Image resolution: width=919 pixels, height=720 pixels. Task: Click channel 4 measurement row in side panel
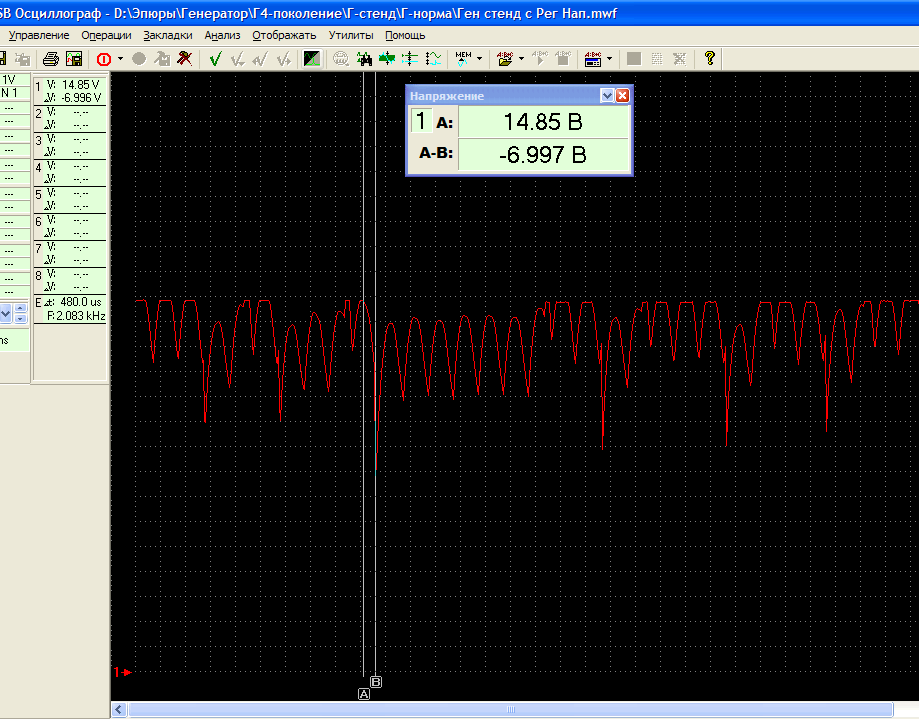(70, 173)
